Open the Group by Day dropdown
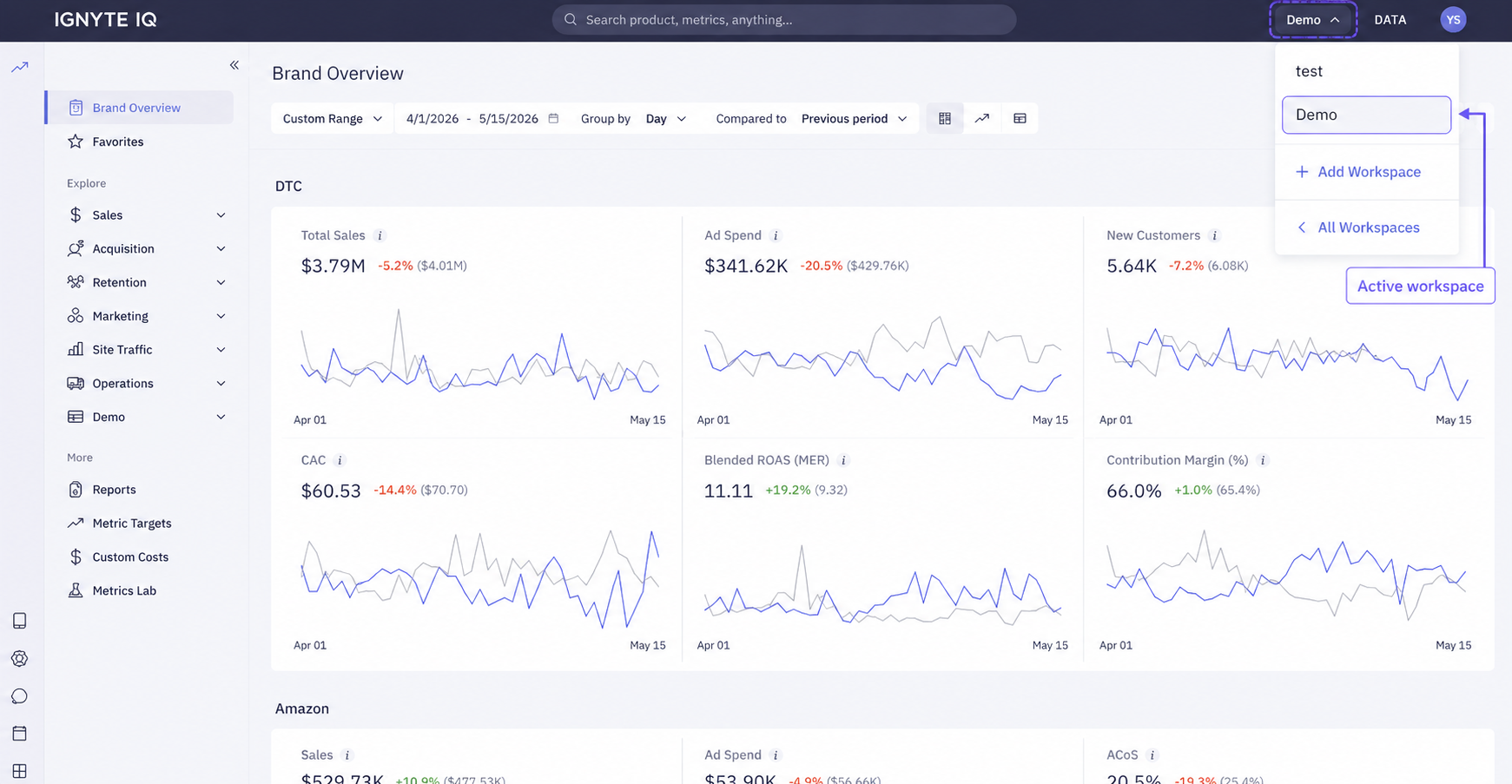The width and height of the screenshot is (1512, 784). coord(666,119)
